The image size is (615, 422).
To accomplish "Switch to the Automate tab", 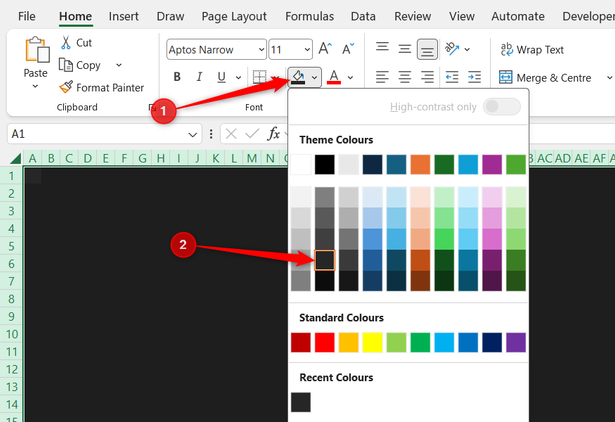I will pos(518,16).
